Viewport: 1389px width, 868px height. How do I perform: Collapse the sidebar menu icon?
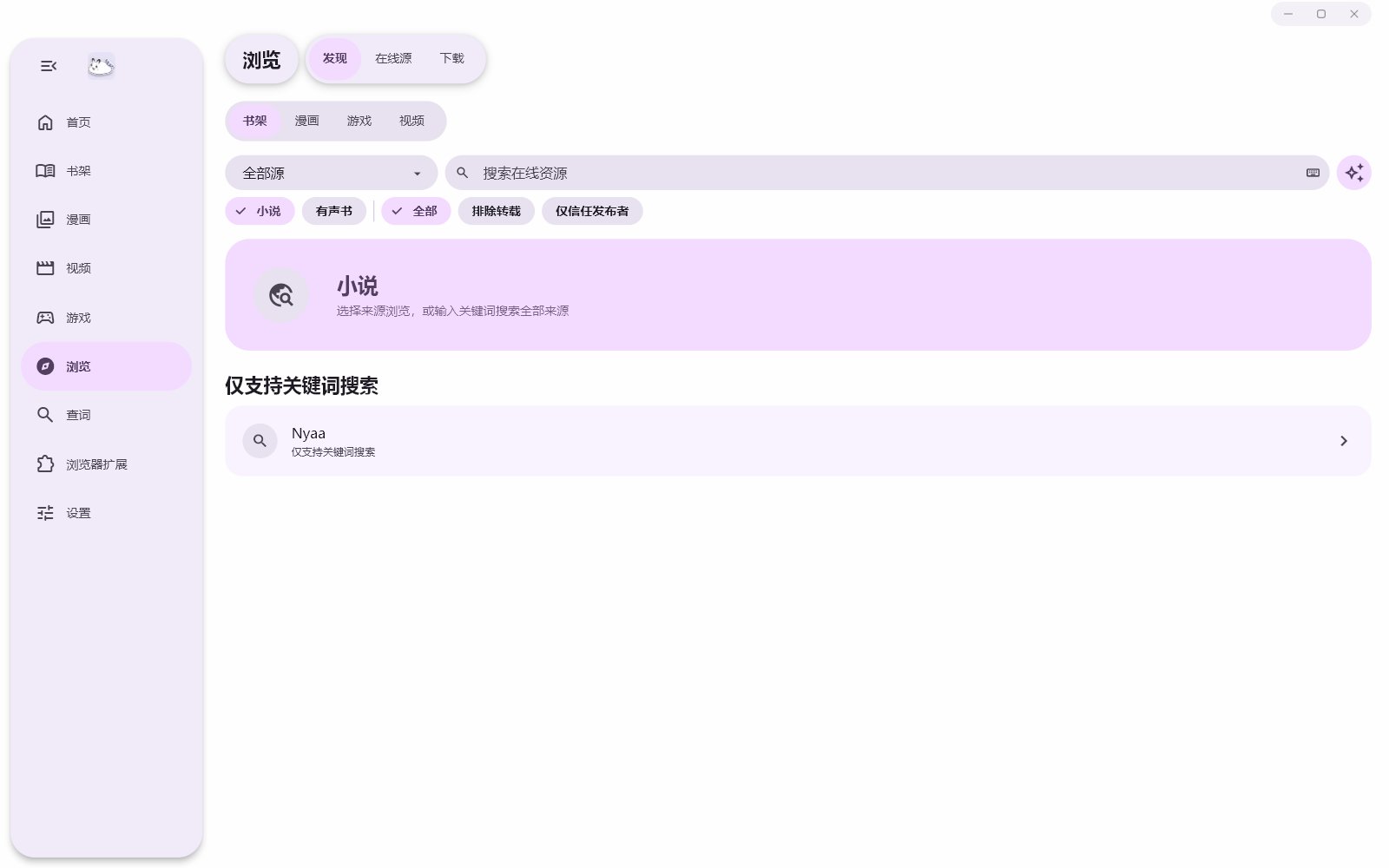(x=49, y=66)
